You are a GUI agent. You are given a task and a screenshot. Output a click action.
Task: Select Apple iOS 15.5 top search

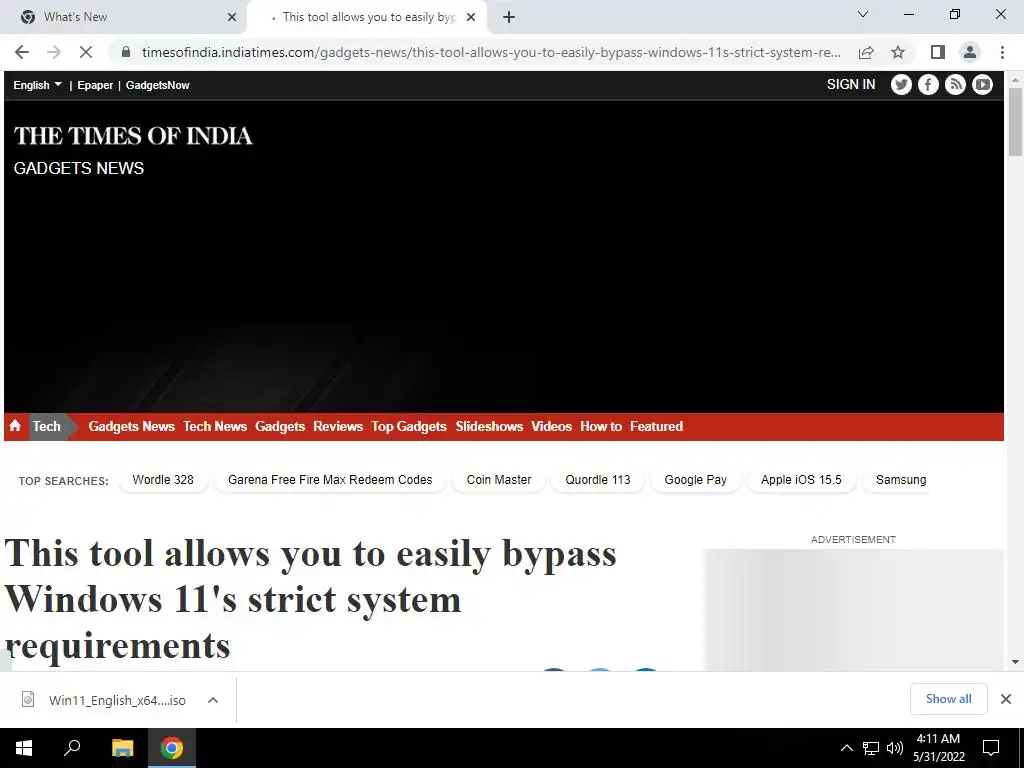pyautogui.click(x=801, y=480)
